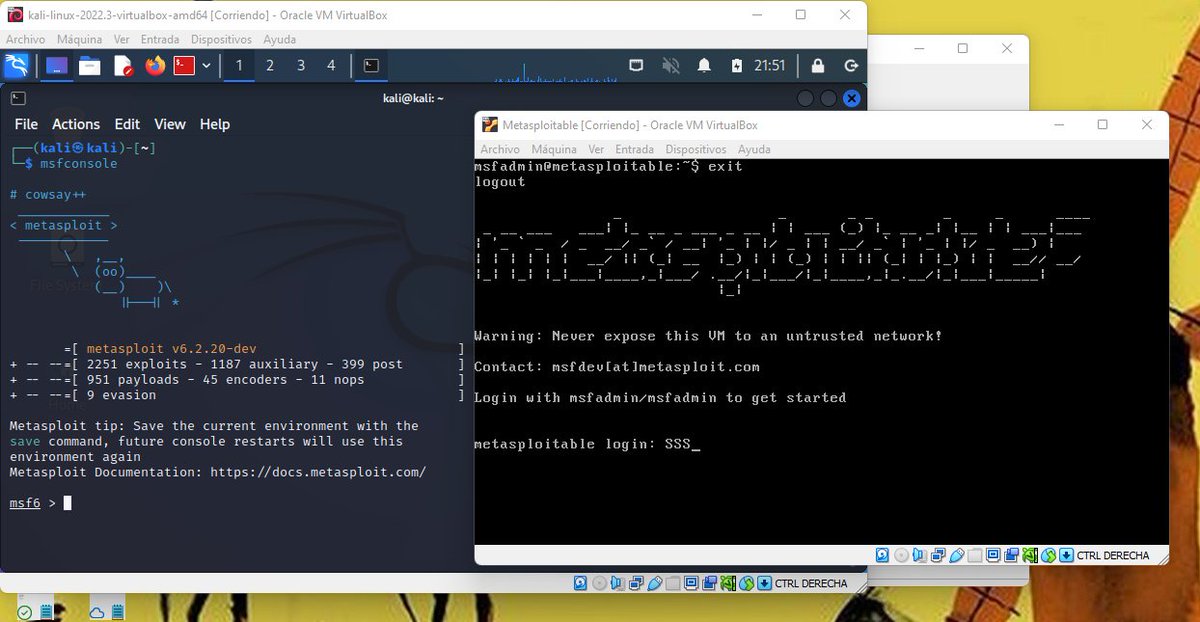Click CTRL DERECHA host key in Metasploitable window

coord(1113,555)
